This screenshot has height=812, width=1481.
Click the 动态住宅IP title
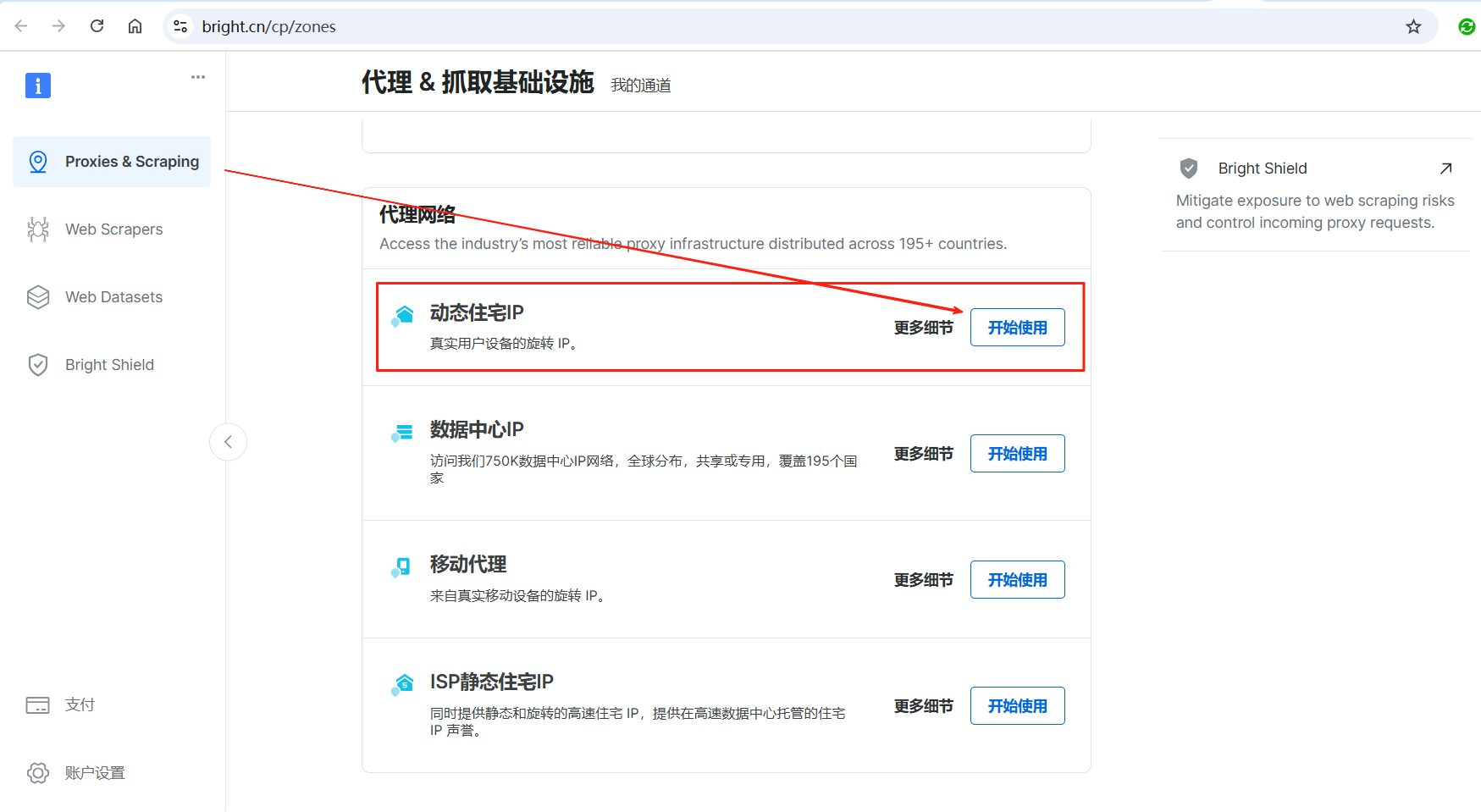click(x=477, y=313)
